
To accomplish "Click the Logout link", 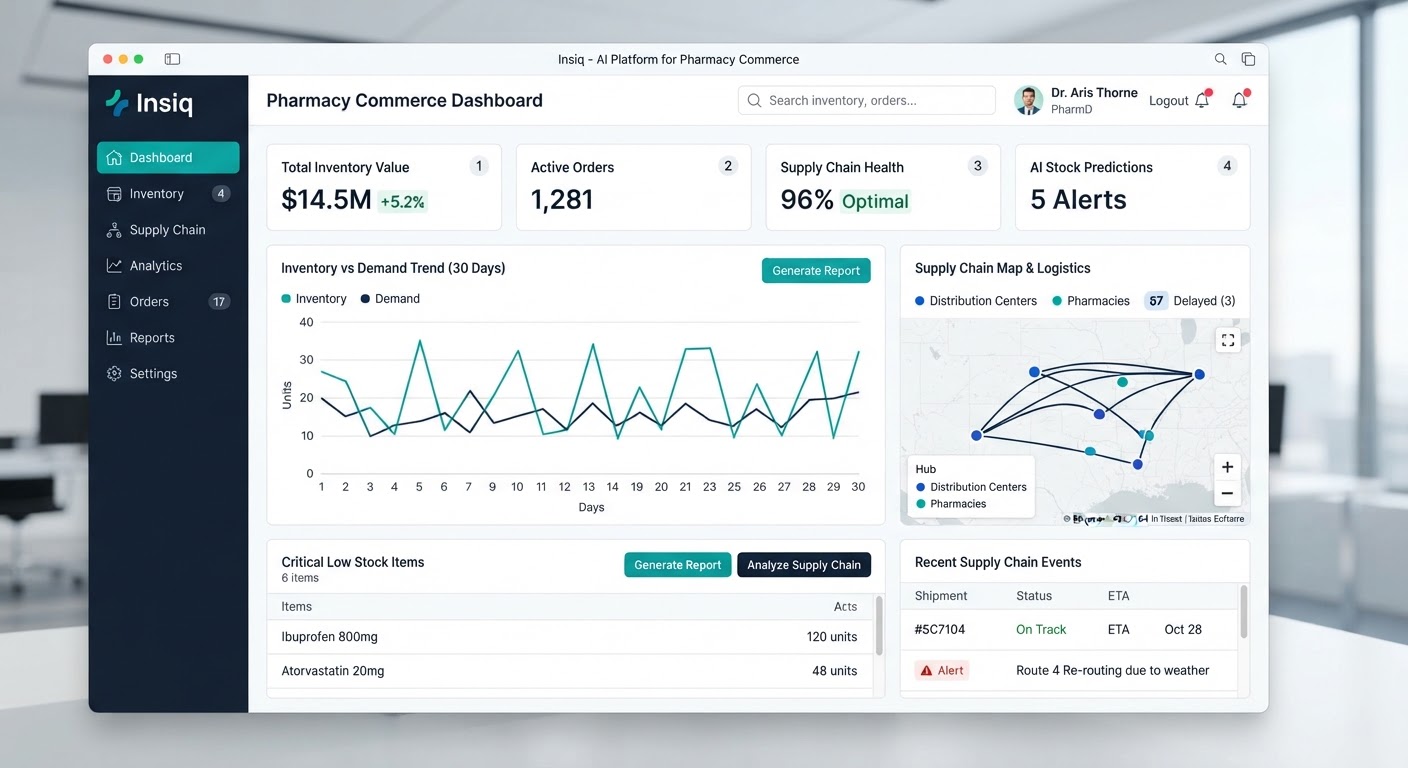I will coord(1168,101).
